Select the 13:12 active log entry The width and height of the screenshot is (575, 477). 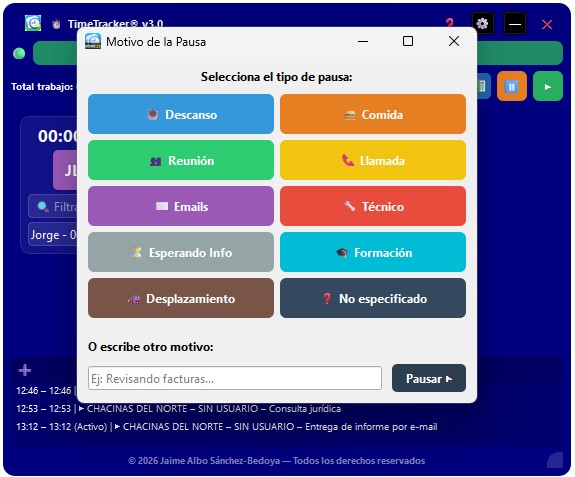coord(227,426)
